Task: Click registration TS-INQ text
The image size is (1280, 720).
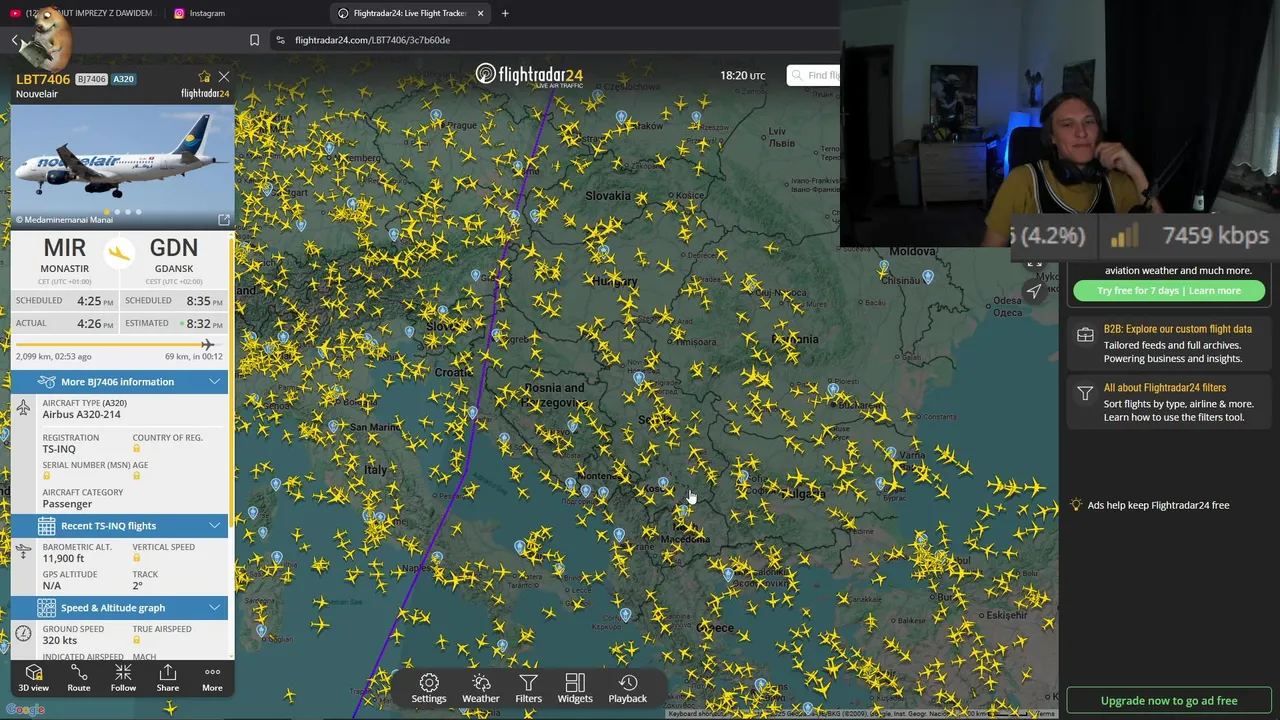Action: [x=59, y=449]
